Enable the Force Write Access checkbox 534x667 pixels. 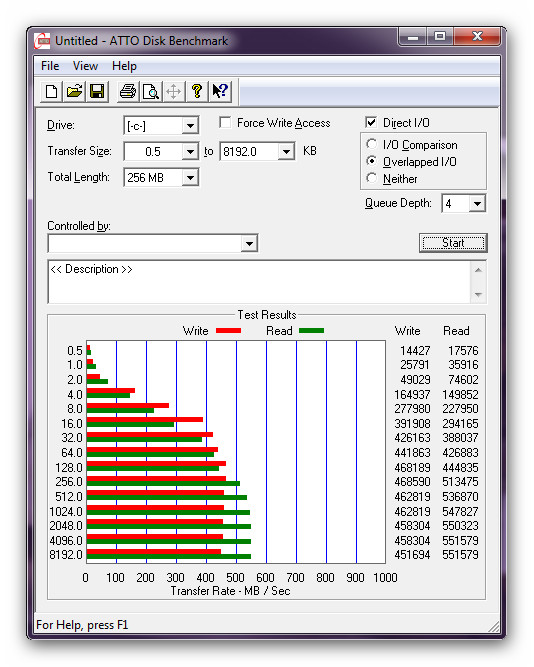(x=225, y=123)
